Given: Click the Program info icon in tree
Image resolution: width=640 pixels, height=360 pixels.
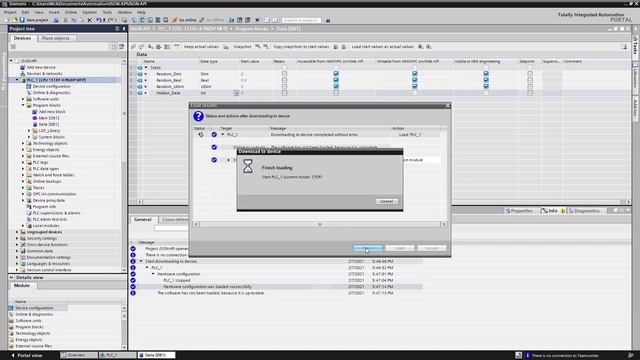Looking at the screenshot, I should pyautogui.click(x=29, y=207).
